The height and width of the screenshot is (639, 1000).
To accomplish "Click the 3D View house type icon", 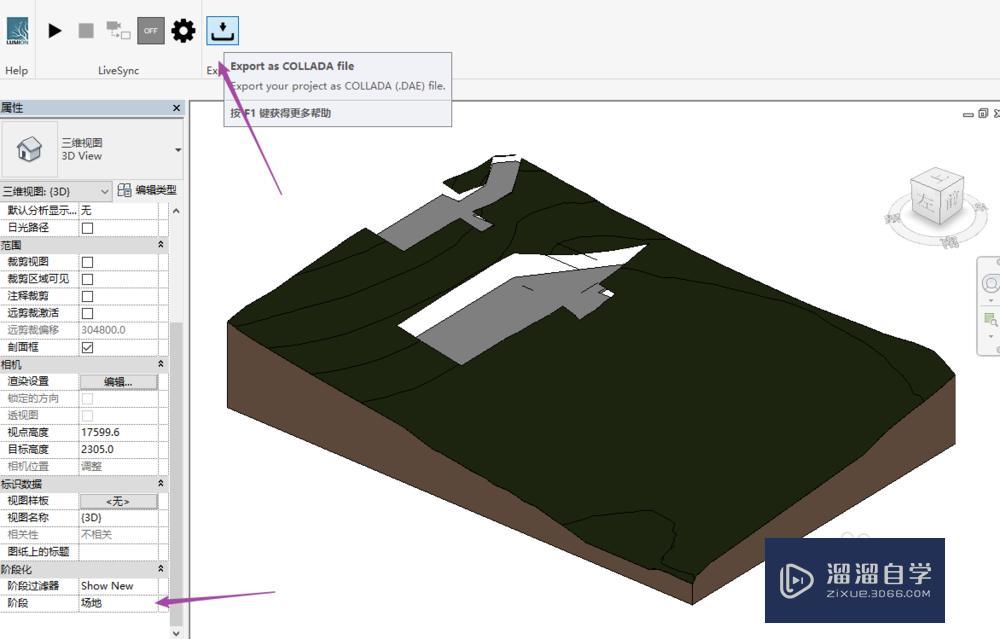I will coord(29,149).
